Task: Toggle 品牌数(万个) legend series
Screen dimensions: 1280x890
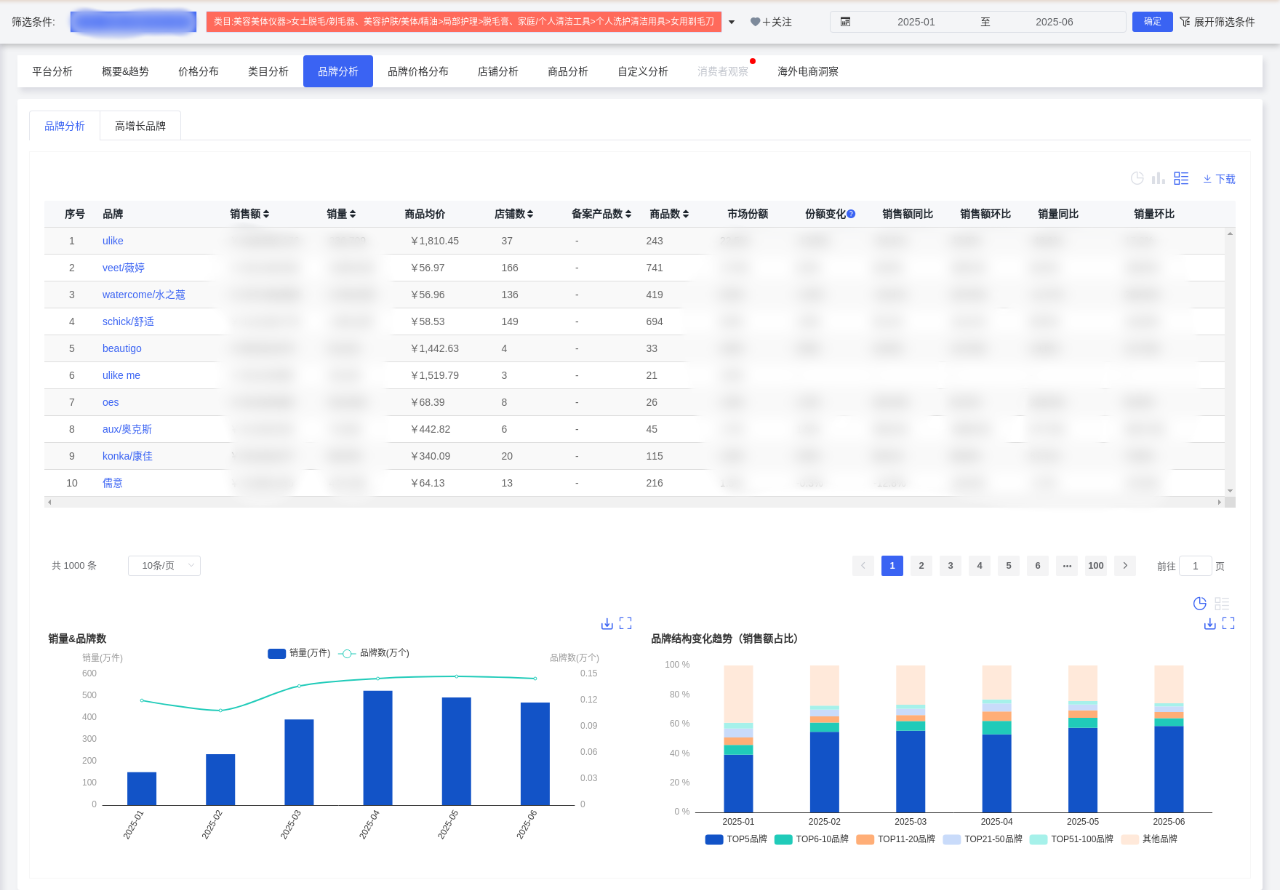Action: [374, 653]
